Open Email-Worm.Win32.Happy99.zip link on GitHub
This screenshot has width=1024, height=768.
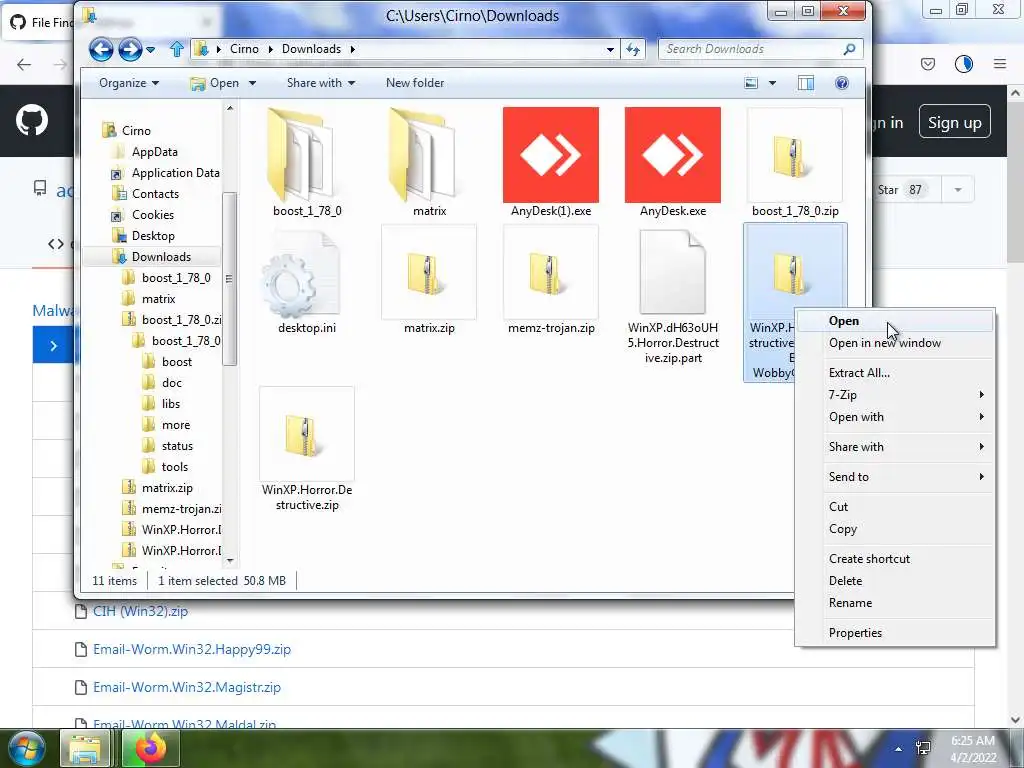pyautogui.click(x=192, y=649)
